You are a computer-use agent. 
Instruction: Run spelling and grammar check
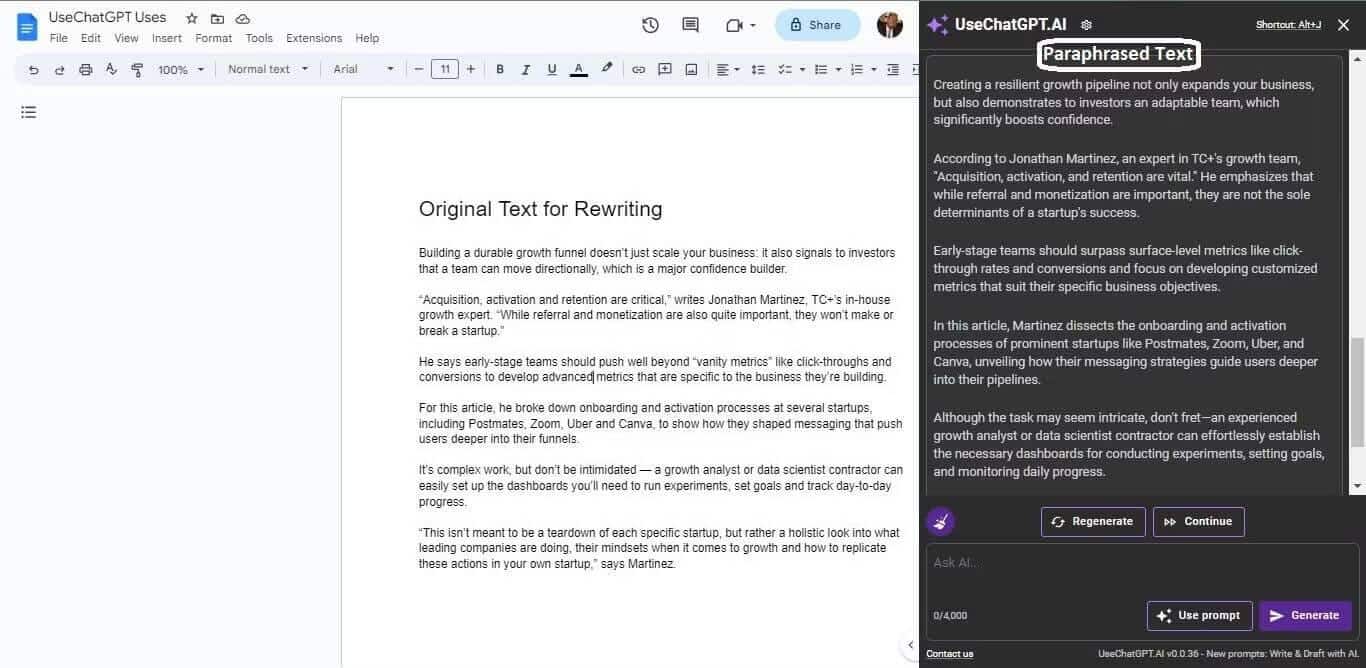coord(111,69)
